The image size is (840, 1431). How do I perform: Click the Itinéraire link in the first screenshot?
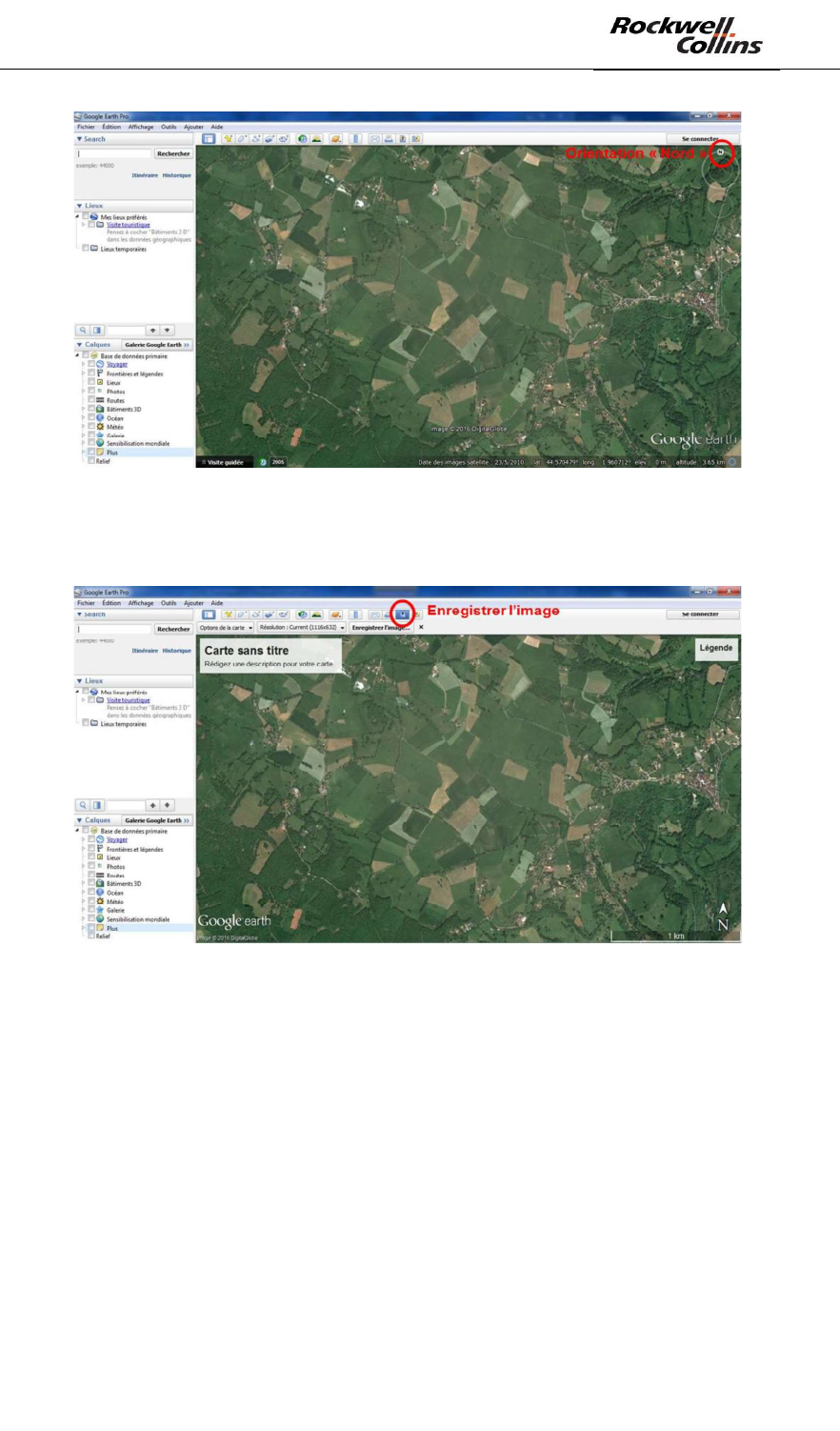(145, 175)
